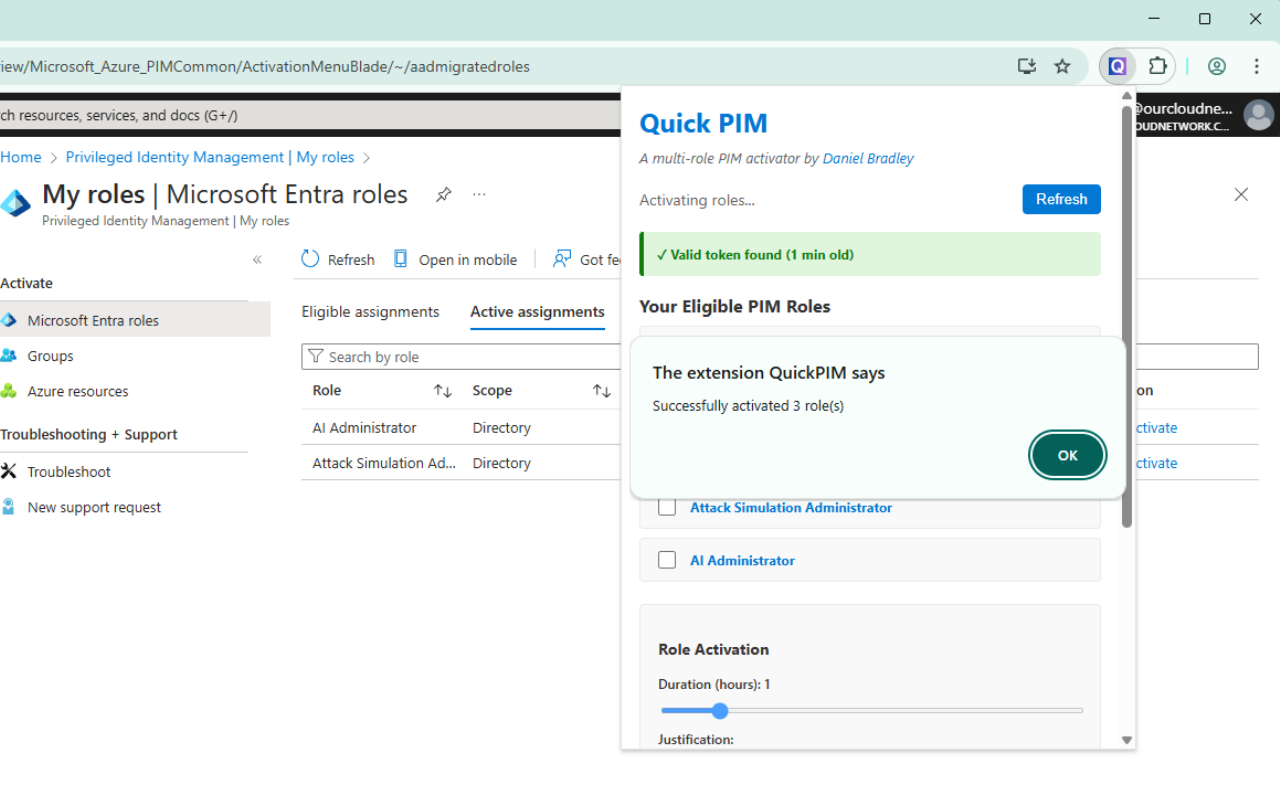Adjust the Duration hours slider handle
The width and height of the screenshot is (1280, 800).
(719, 711)
